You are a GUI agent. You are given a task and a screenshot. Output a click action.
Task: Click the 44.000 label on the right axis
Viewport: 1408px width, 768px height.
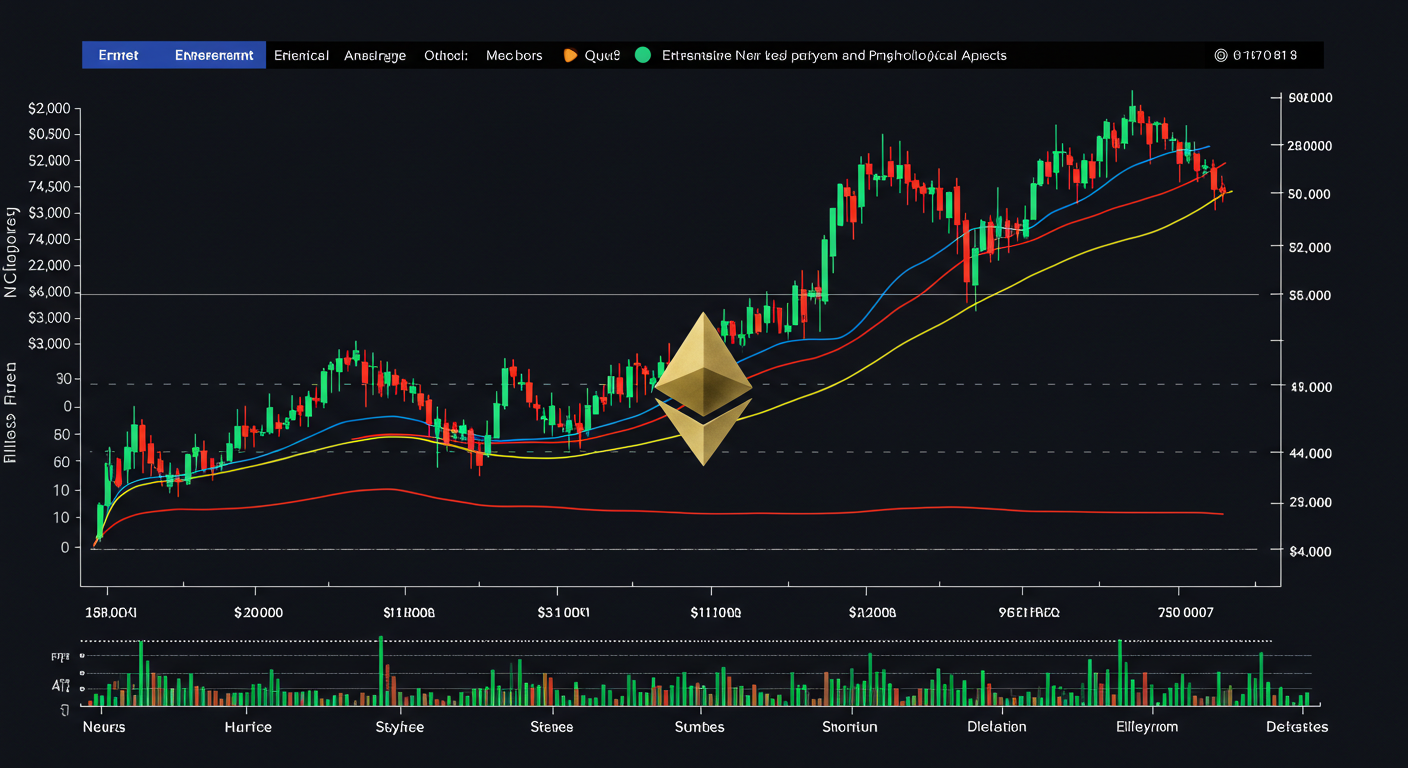[x=1311, y=453]
